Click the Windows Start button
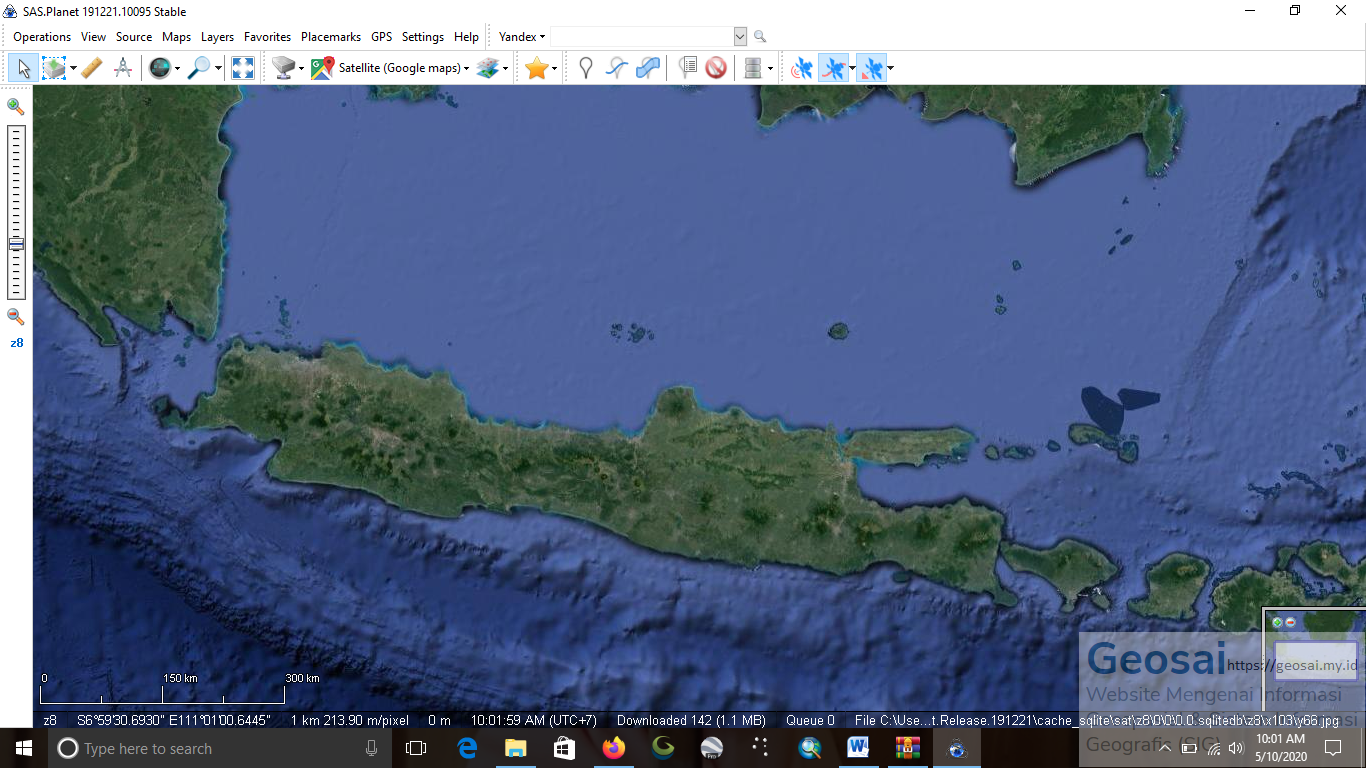1366x768 pixels. point(24,748)
